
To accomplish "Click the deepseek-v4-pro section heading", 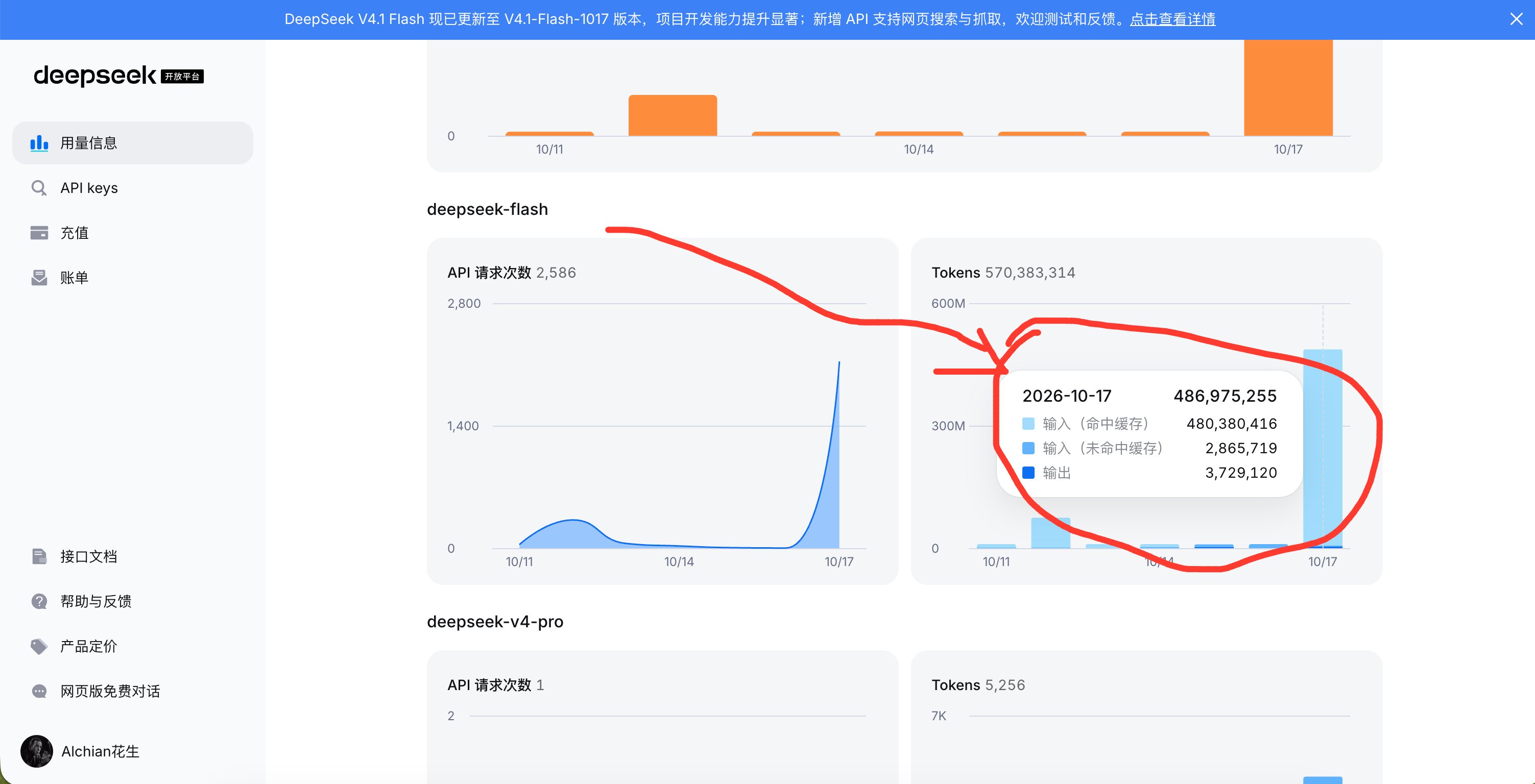I will tap(495, 622).
